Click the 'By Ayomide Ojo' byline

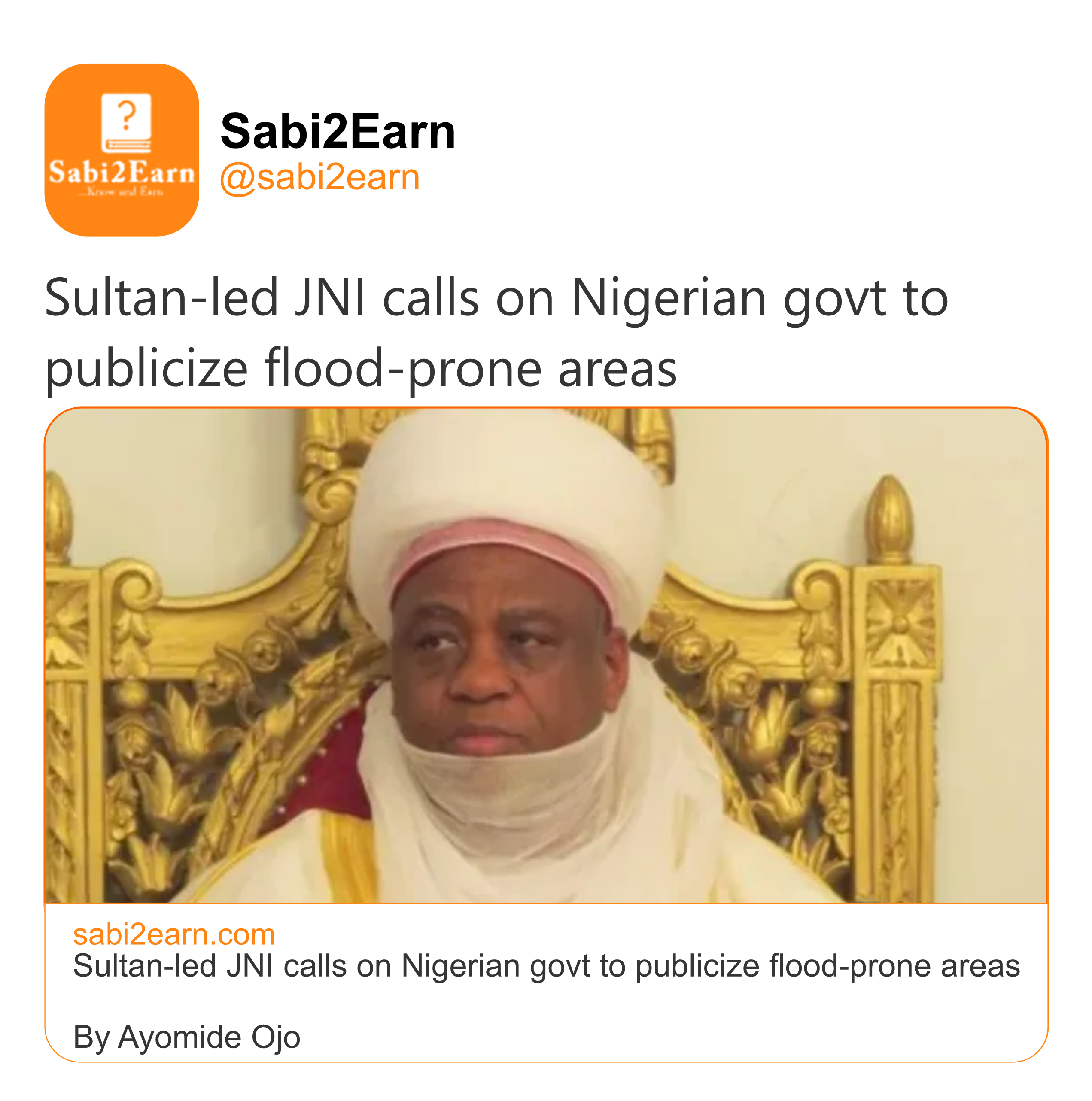(x=186, y=1037)
